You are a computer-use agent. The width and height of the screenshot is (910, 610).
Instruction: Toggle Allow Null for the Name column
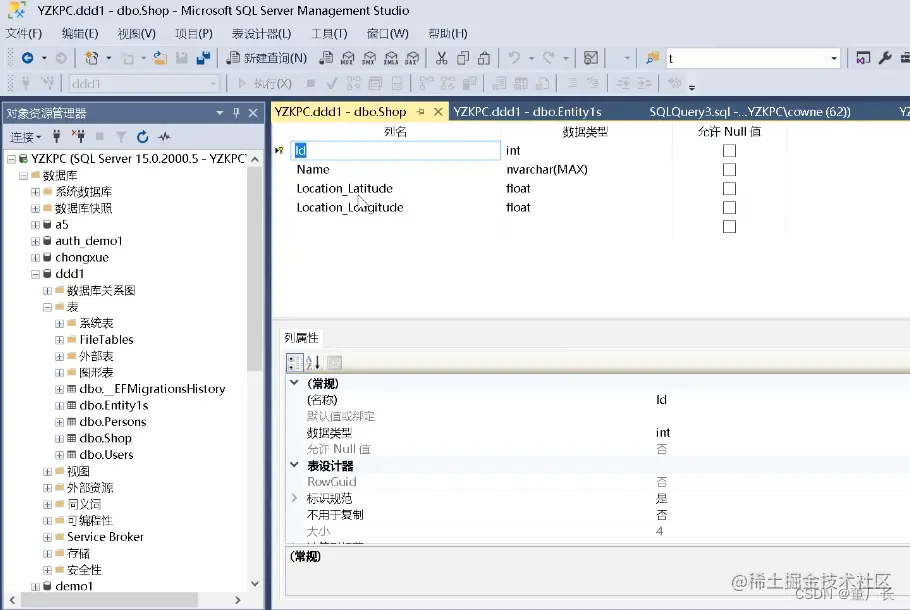[x=730, y=169]
